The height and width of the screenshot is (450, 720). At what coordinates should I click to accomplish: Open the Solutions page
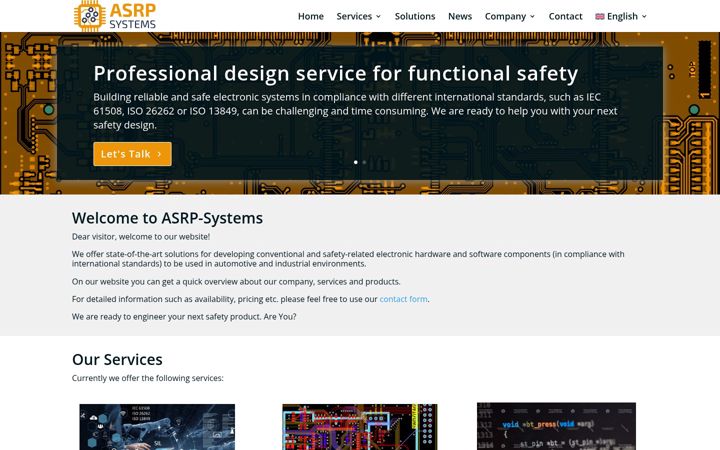coord(415,17)
